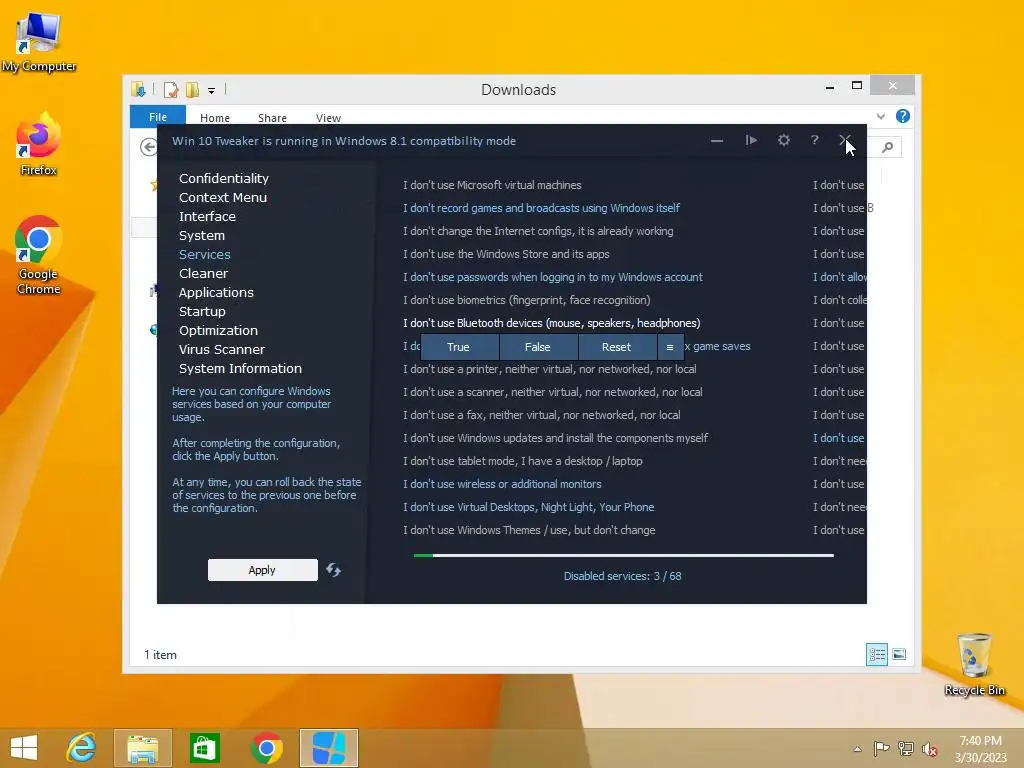1024x768 pixels.
Task: Toggle 'I don't use Bluetooth devices' option
Action: [552, 323]
